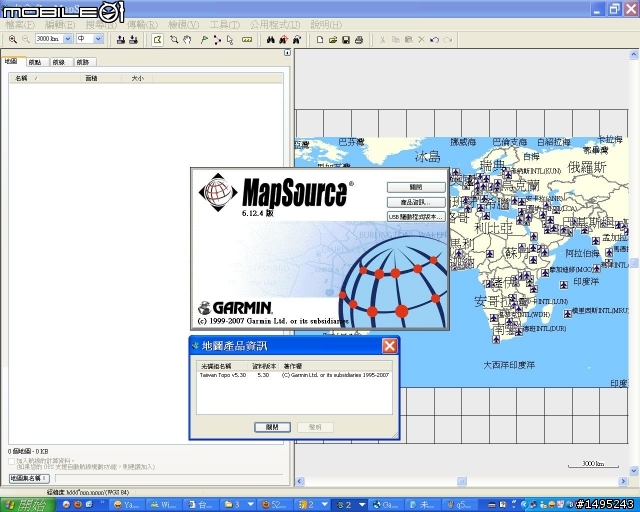Collapse the left panel with small arrow button
This screenshot has height=512, width=640.
click(287, 53)
